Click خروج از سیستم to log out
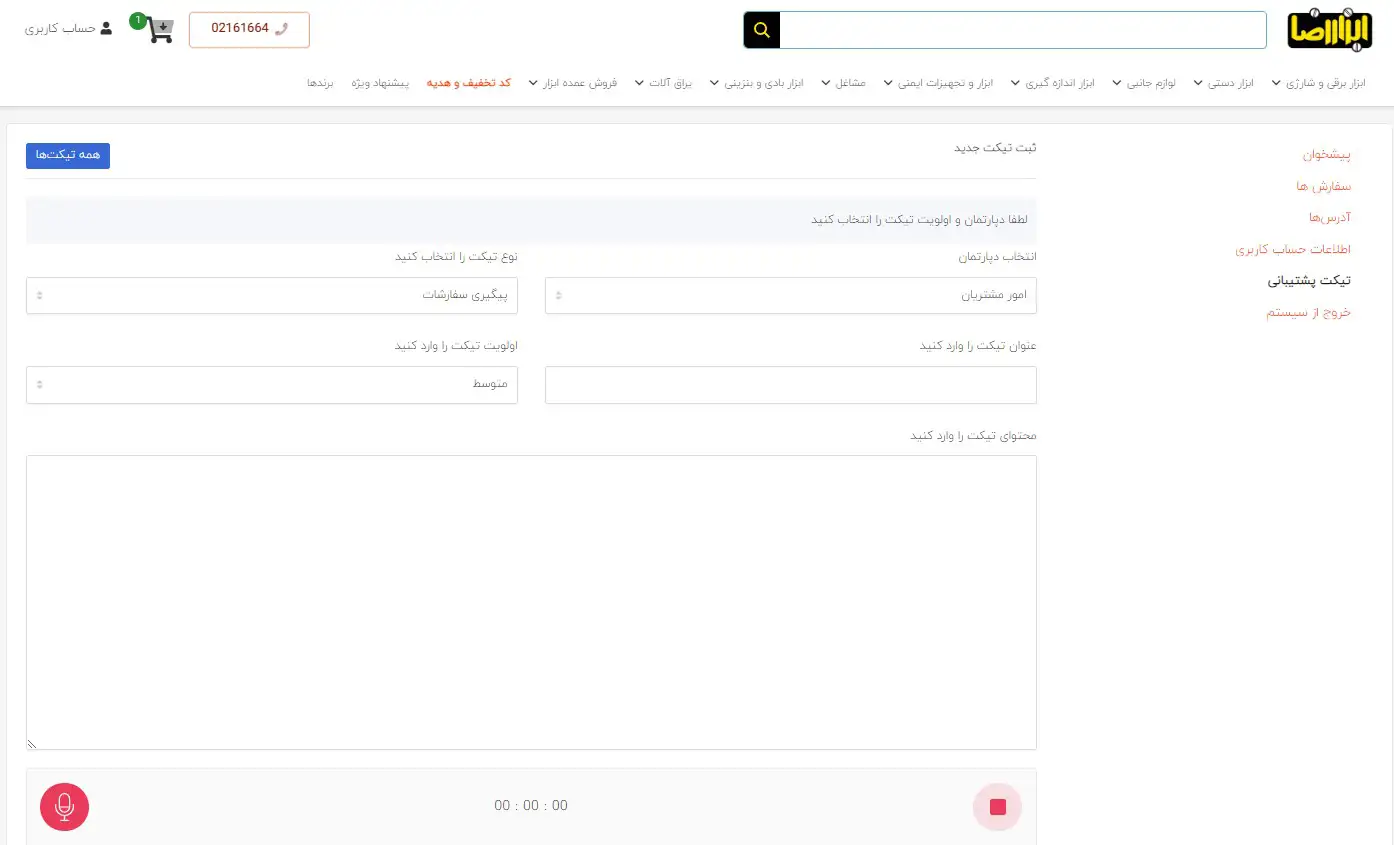This screenshot has width=1394, height=845. point(1309,312)
